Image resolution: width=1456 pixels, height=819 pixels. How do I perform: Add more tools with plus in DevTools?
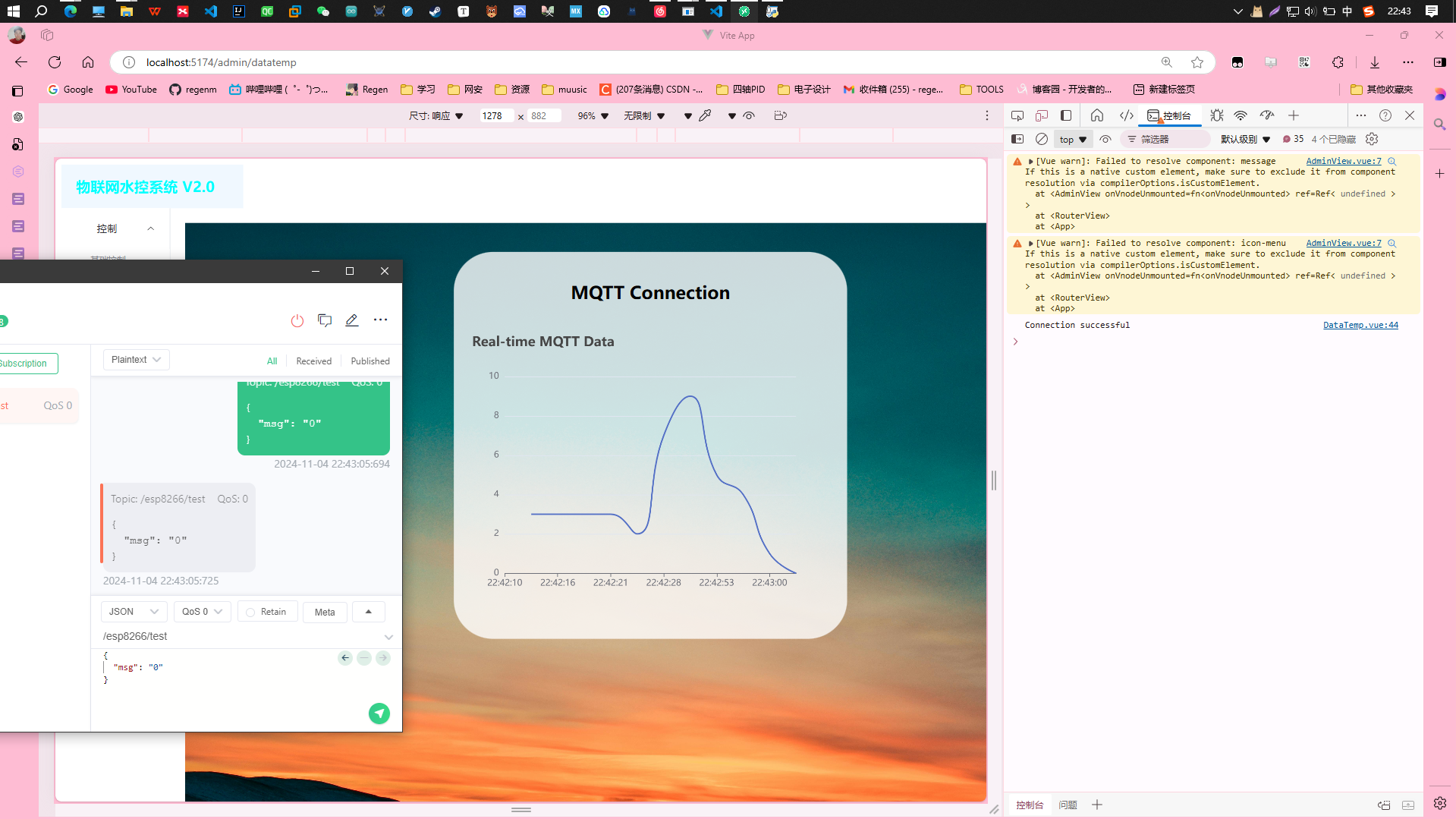1294,115
